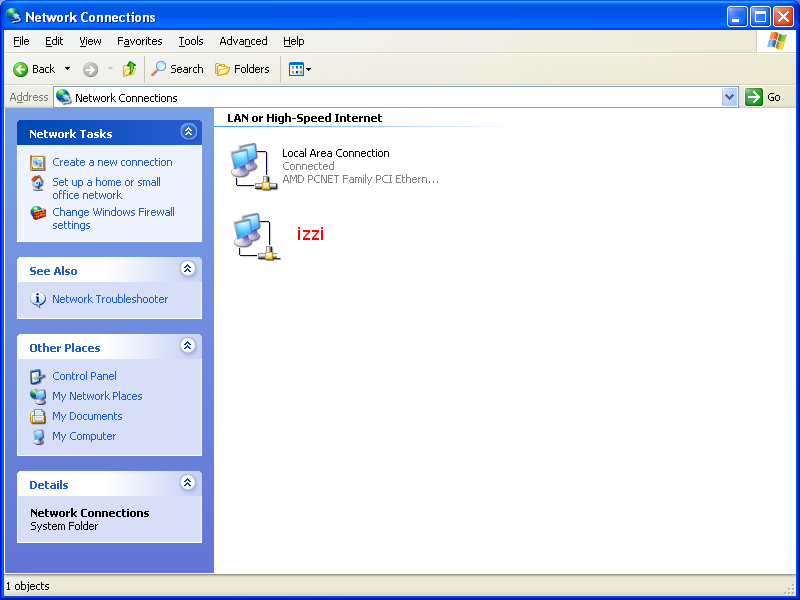Click Create a new connection link

tap(112, 162)
